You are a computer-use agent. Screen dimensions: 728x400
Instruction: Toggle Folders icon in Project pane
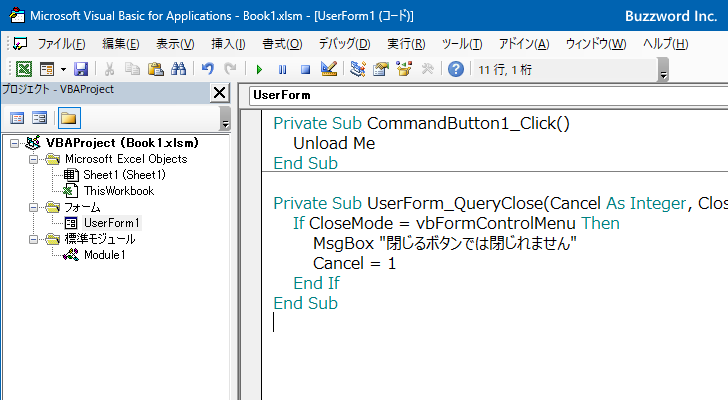tap(69, 118)
